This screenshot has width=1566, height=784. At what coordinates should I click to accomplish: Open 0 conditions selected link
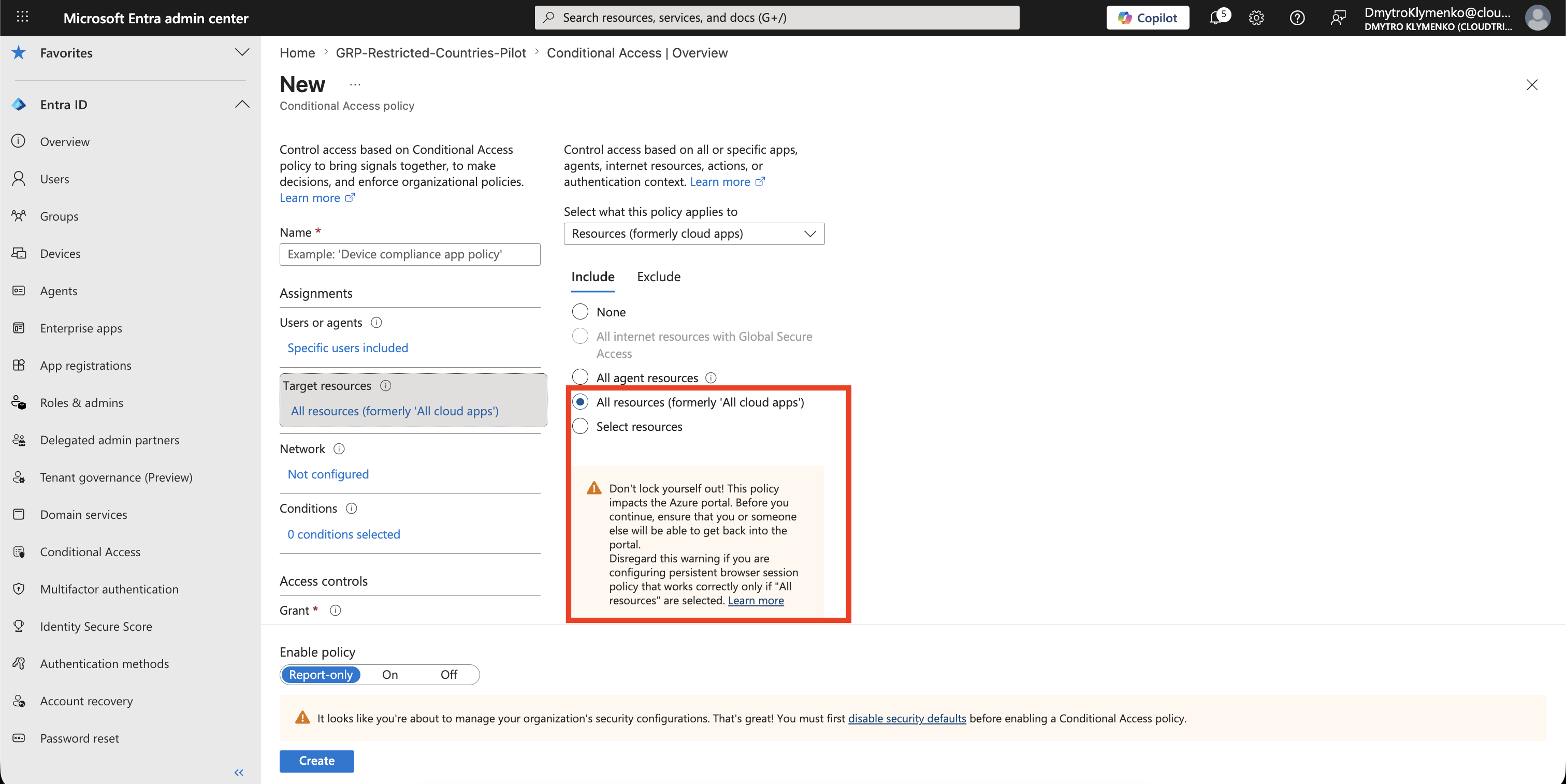pos(344,534)
